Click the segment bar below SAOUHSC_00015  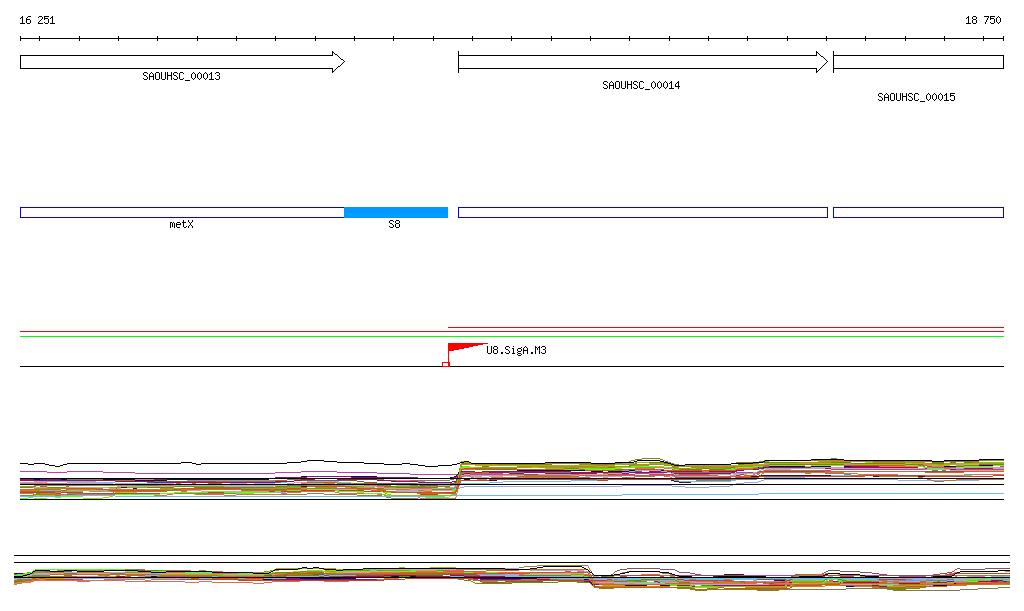917,212
